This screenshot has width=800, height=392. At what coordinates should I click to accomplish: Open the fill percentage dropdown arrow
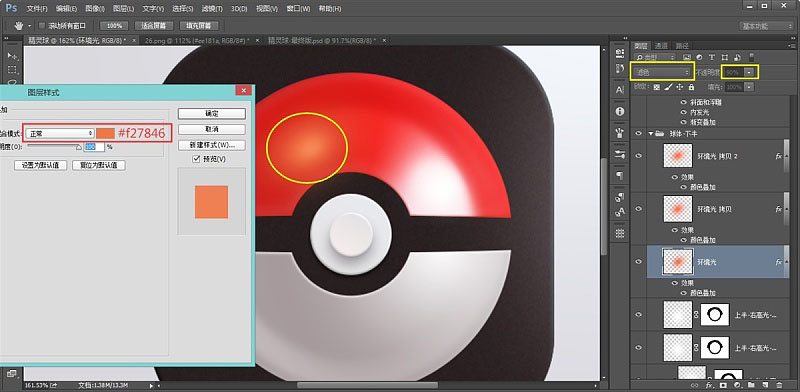pos(748,87)
